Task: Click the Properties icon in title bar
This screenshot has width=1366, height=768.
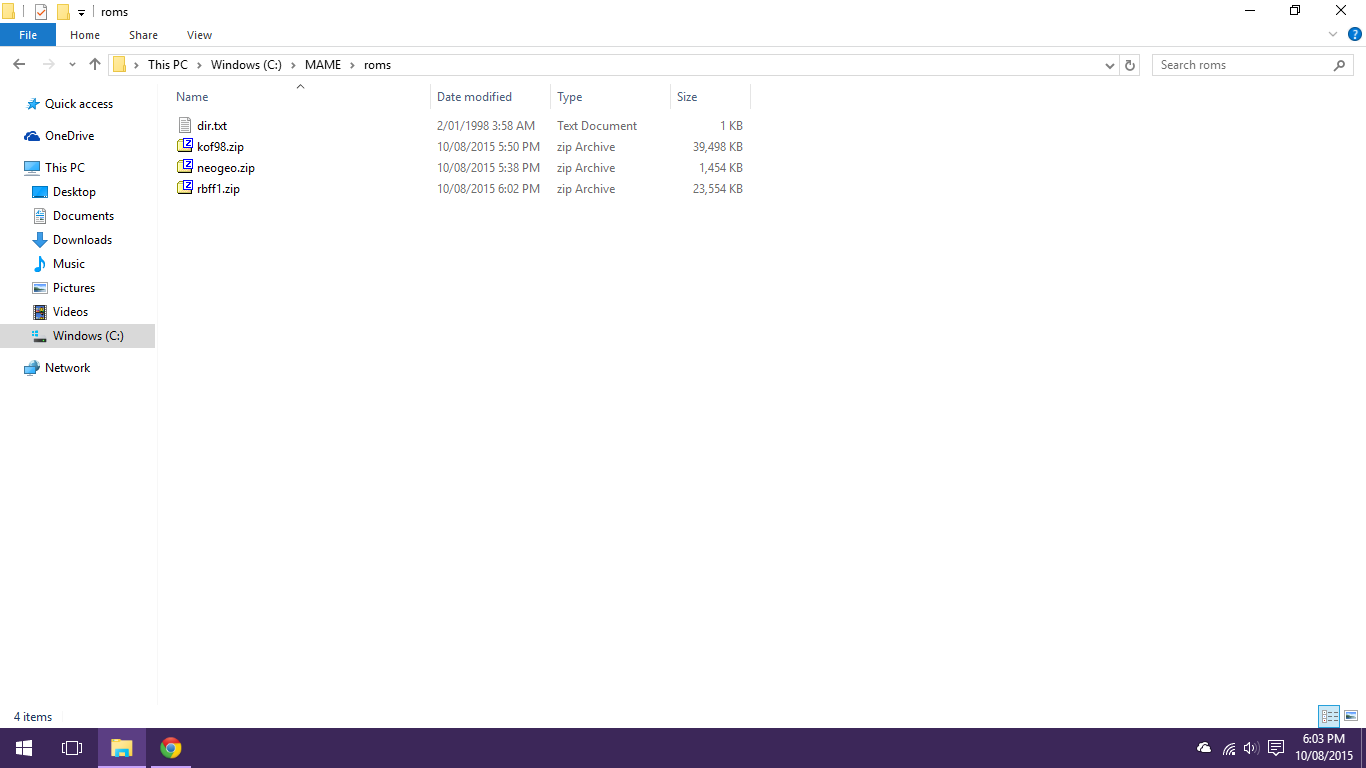Action: pos(41,12)
